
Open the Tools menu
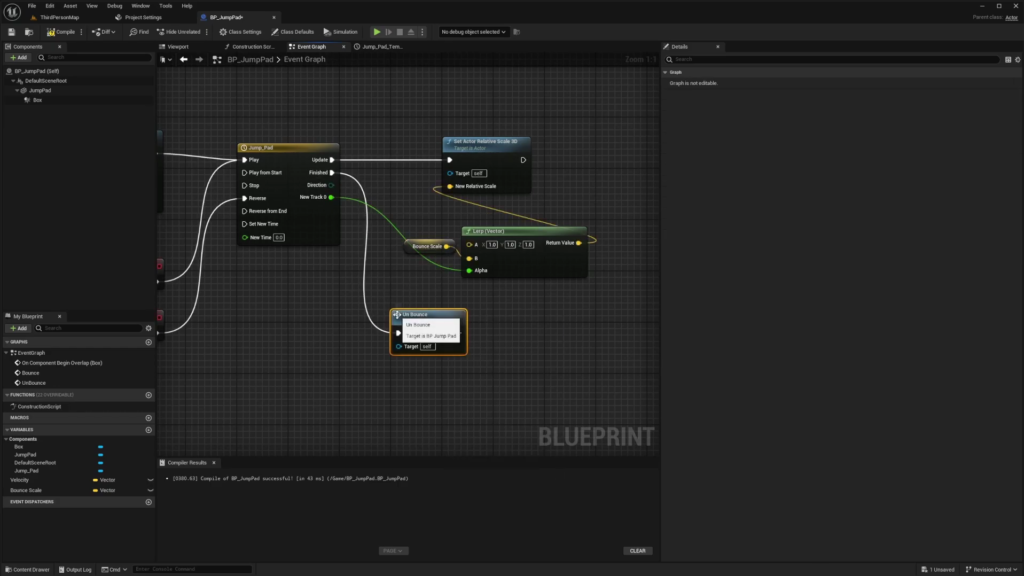coord(165,6)
